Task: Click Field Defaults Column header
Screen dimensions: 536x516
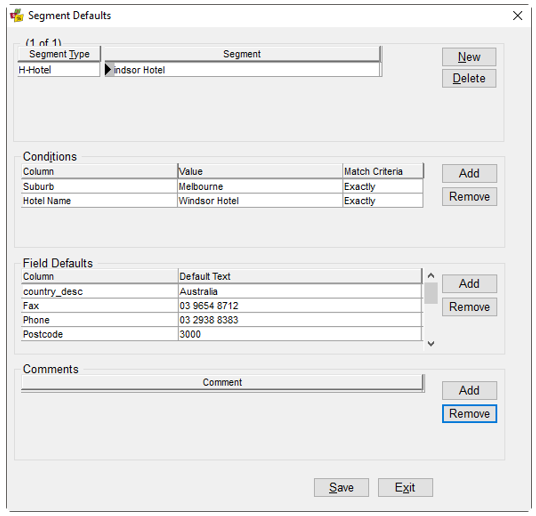Action: point(99,276)
